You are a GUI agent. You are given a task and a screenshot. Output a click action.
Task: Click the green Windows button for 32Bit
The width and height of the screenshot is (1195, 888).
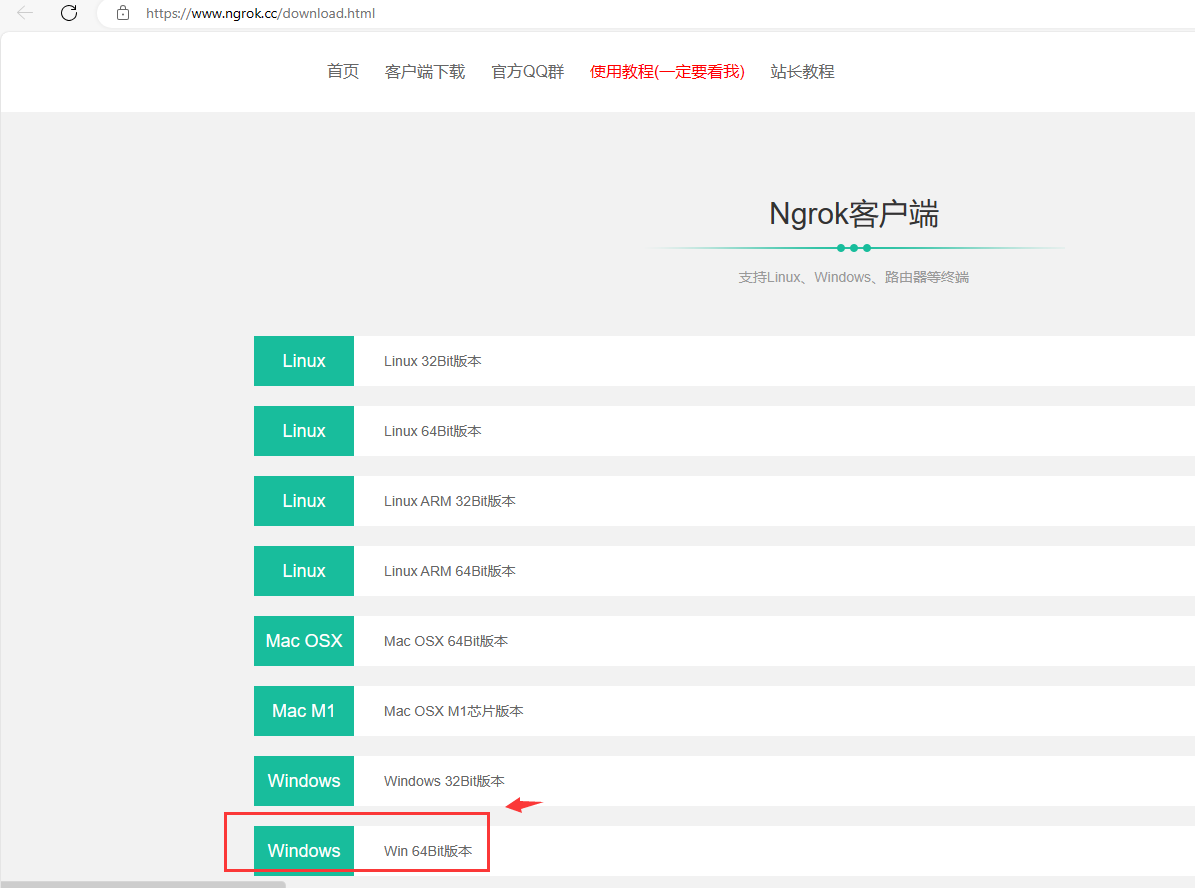pyautogui.click(x=304, y=781)
